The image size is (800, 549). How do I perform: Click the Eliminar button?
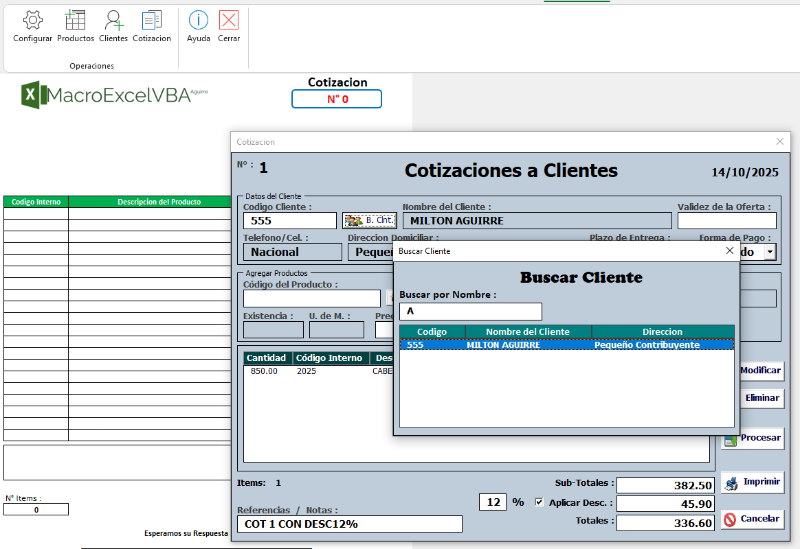(x=761, y=398)
